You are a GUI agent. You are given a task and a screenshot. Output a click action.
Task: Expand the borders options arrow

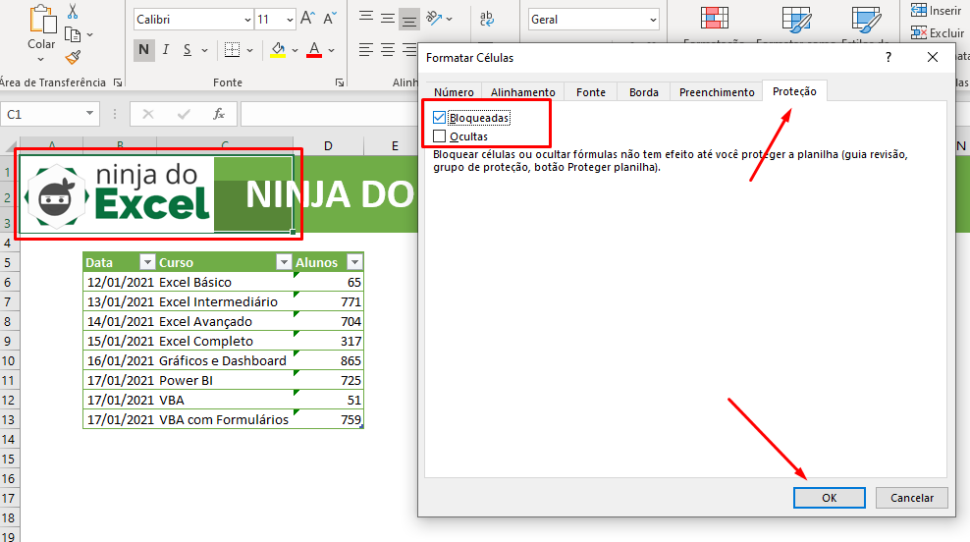pos(249,50)
